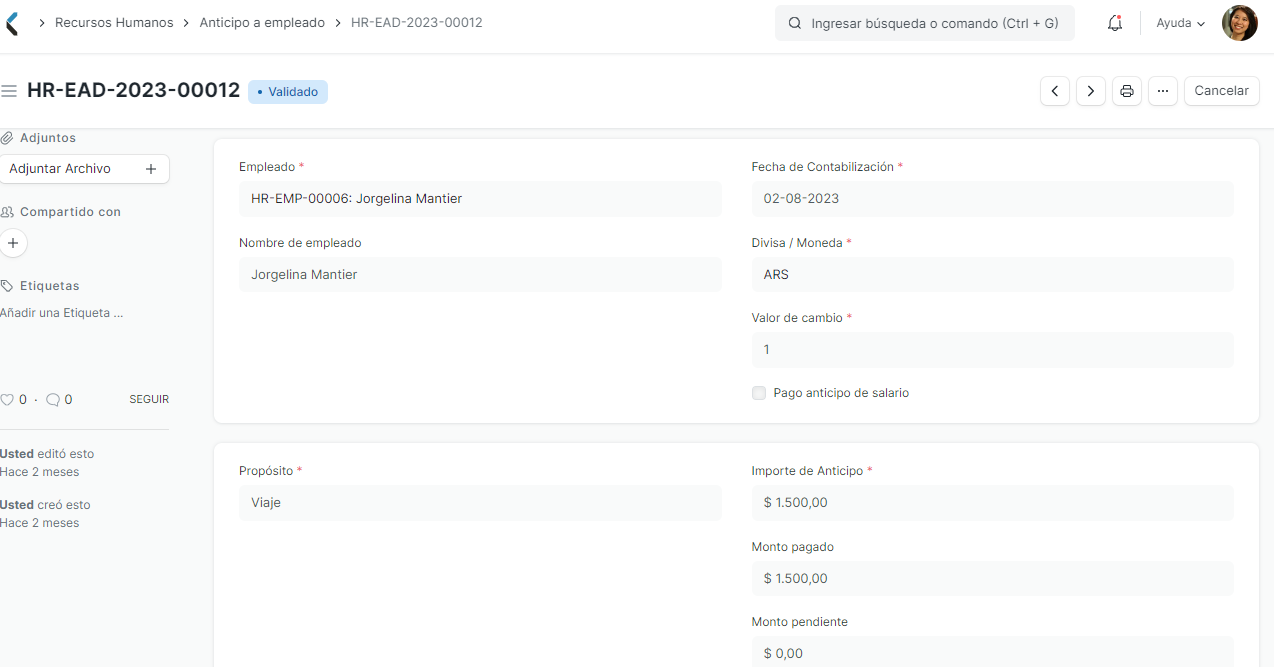Click the Adjuntos section label
This screenshot has width=1274, height=667.
point(48,138)
